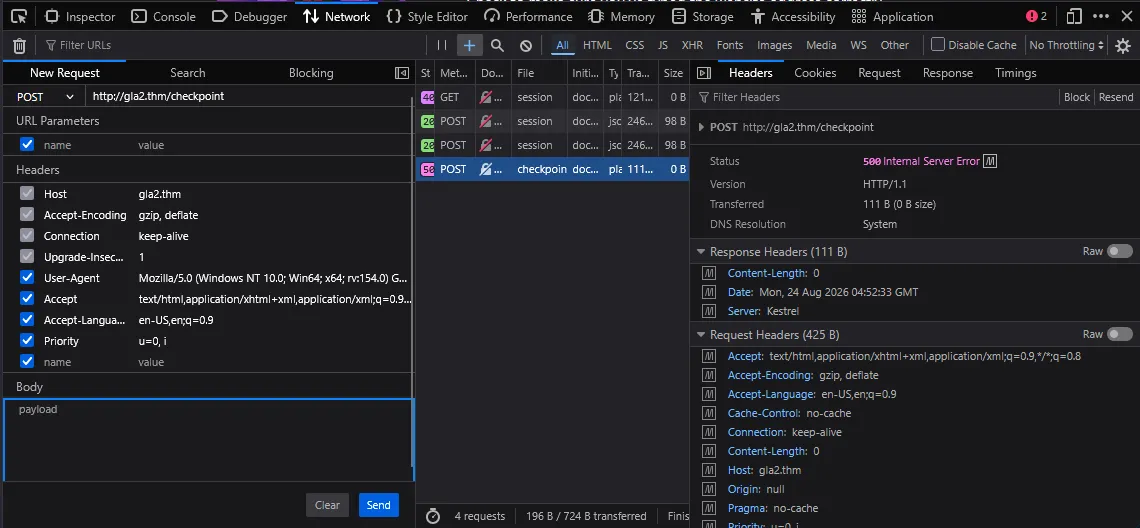Open the request blocking icon
The height and width of the screenshot is (528, 1140).
tap(526, 45)
